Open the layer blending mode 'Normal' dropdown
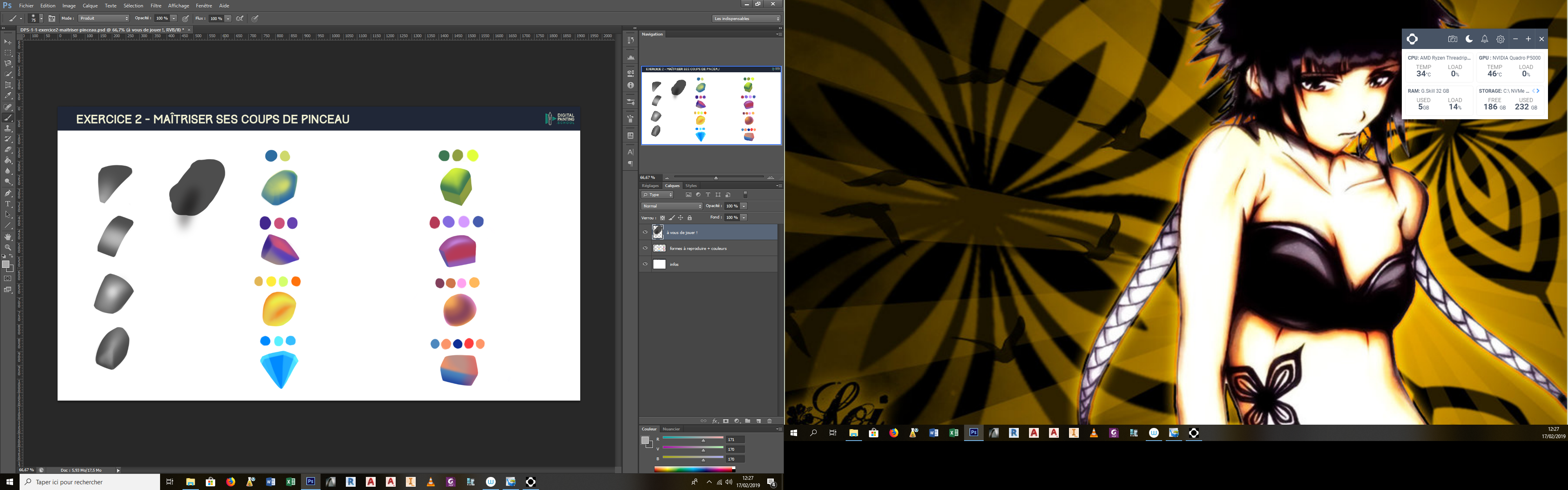This screenshot has width=1568, height=490. click(671, 206)
